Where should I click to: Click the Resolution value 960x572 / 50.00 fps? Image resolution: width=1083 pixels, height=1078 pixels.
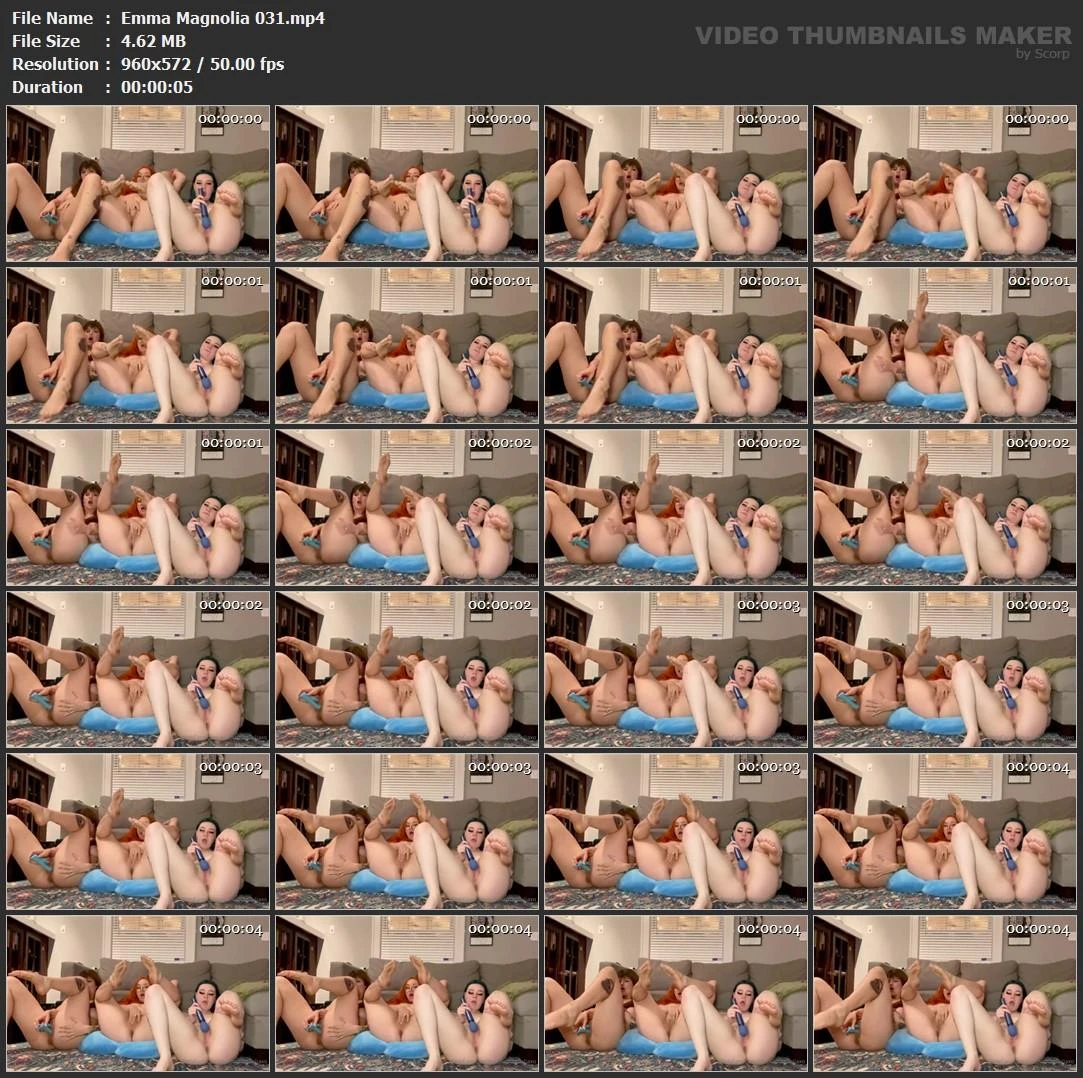pyautogui.click(x=202, y=64)
